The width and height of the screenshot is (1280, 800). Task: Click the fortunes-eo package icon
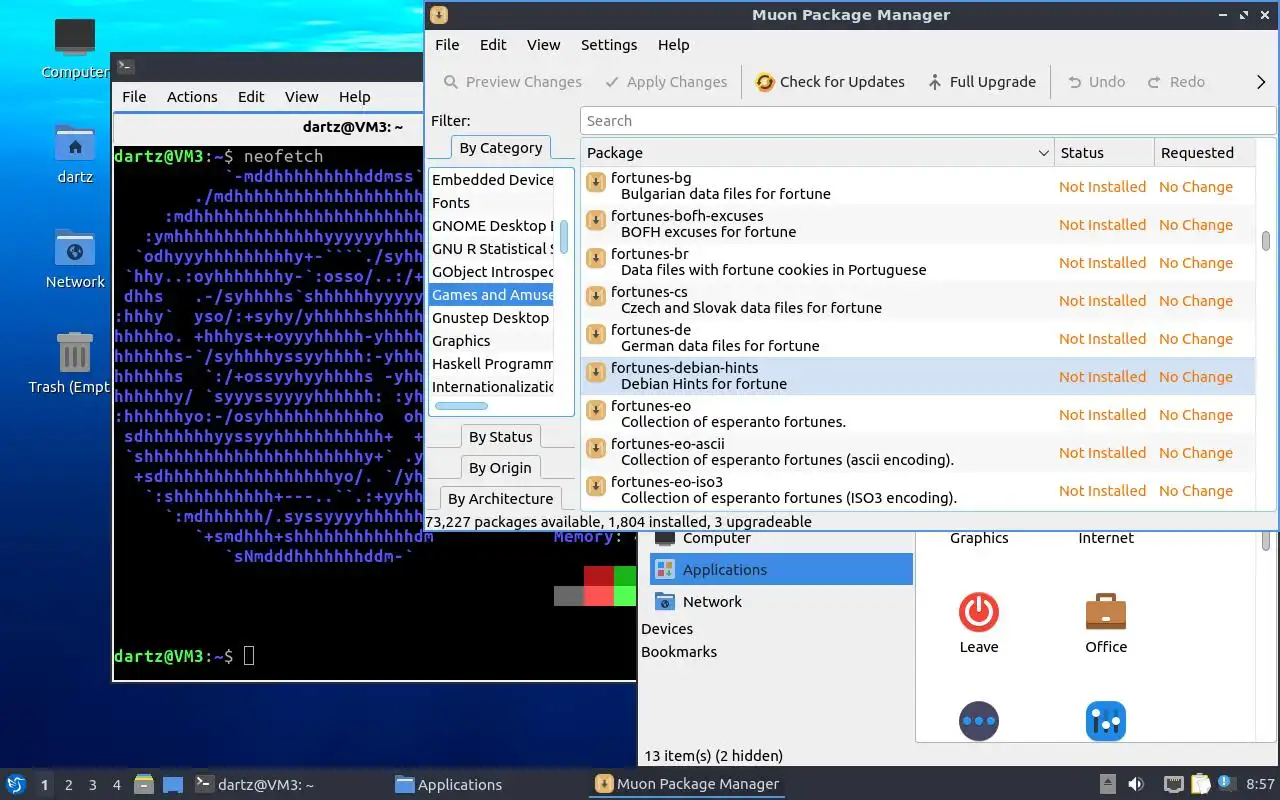point(596,410)
